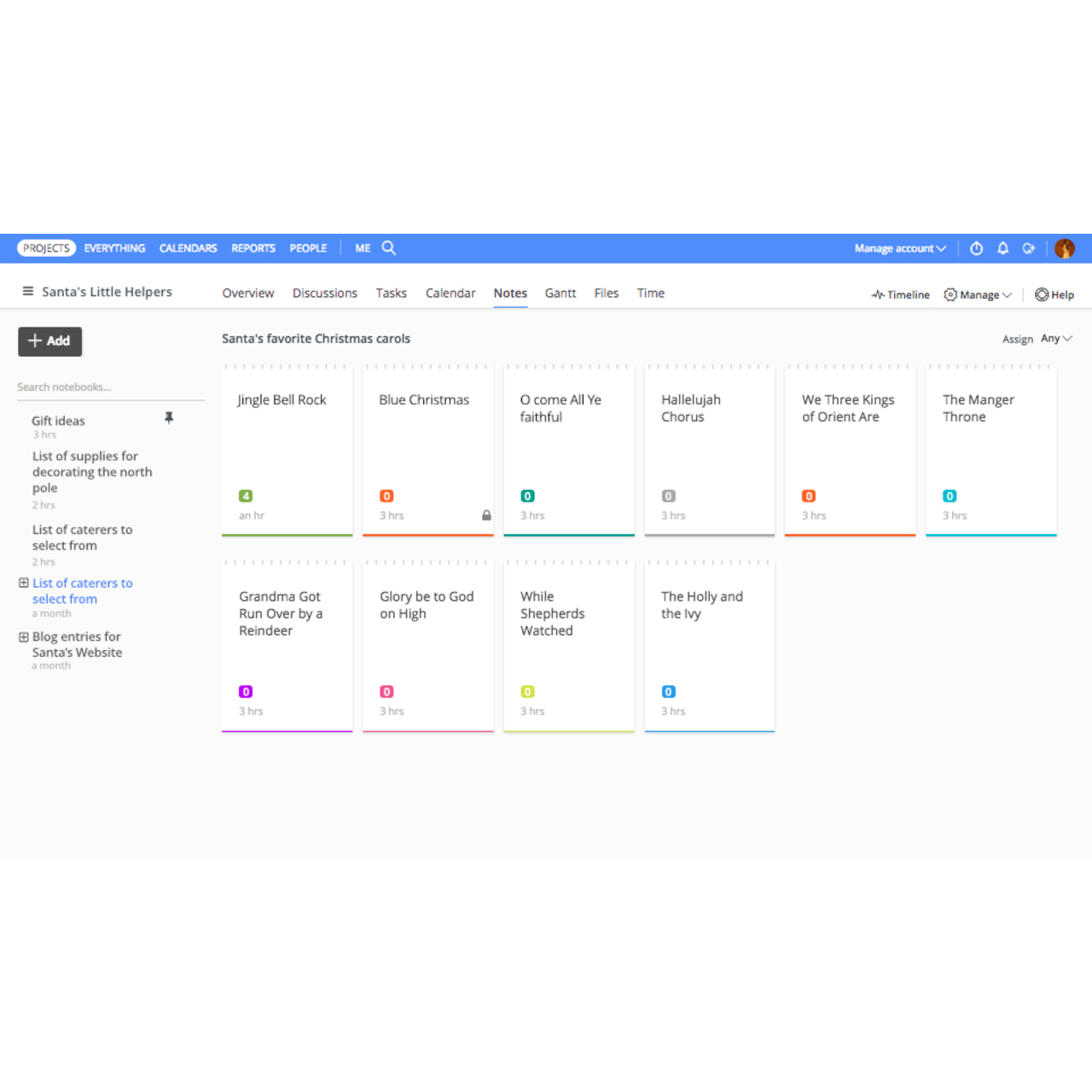
Task: Click the green comment badge on Jingle Bell Rock
Action: pos(246,496)
